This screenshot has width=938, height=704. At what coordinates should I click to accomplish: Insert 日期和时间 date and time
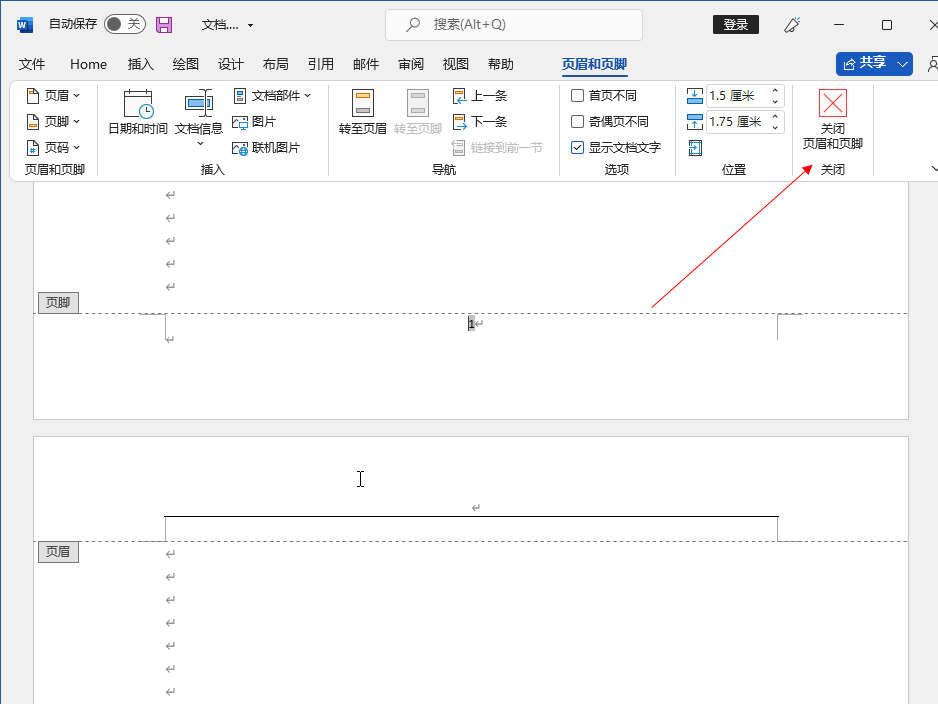pyautogui.click(x=138, y=112)
